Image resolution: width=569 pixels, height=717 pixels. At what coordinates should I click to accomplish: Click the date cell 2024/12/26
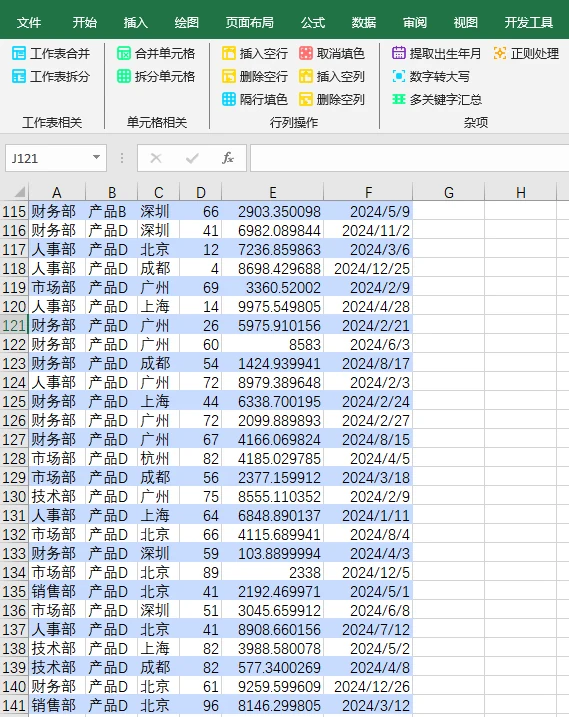click(x=368, y=686)
